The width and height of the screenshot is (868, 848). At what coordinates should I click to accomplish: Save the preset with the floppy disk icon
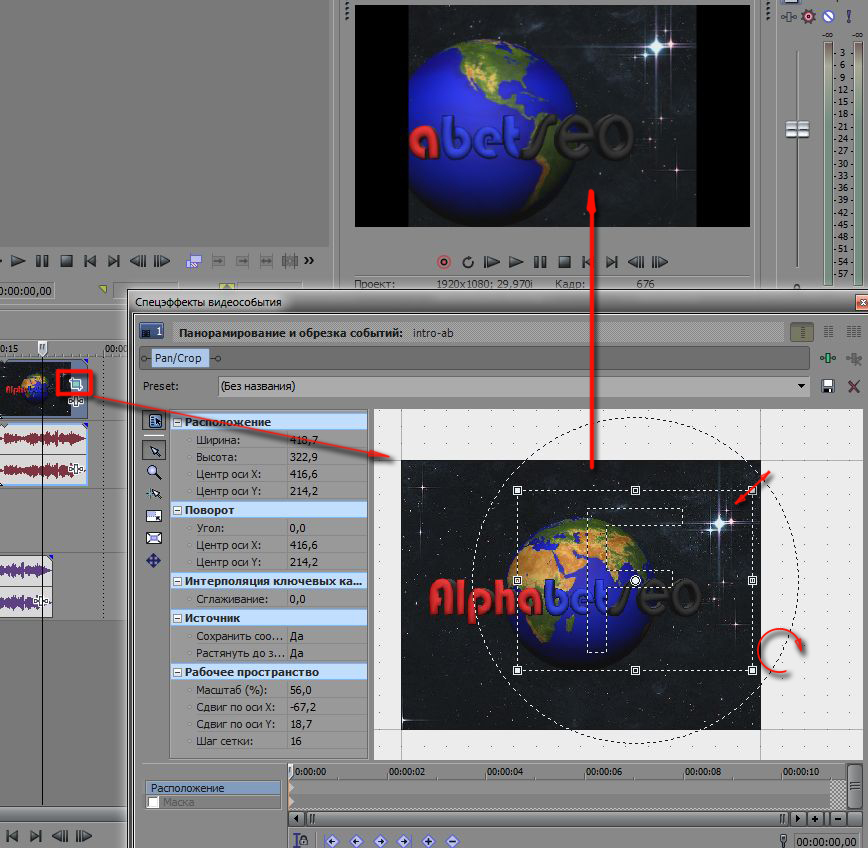(x=828, y=386)
